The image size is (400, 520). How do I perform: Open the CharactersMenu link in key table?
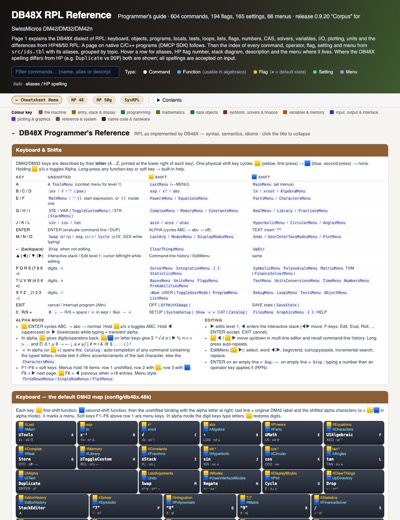point(295,198)
